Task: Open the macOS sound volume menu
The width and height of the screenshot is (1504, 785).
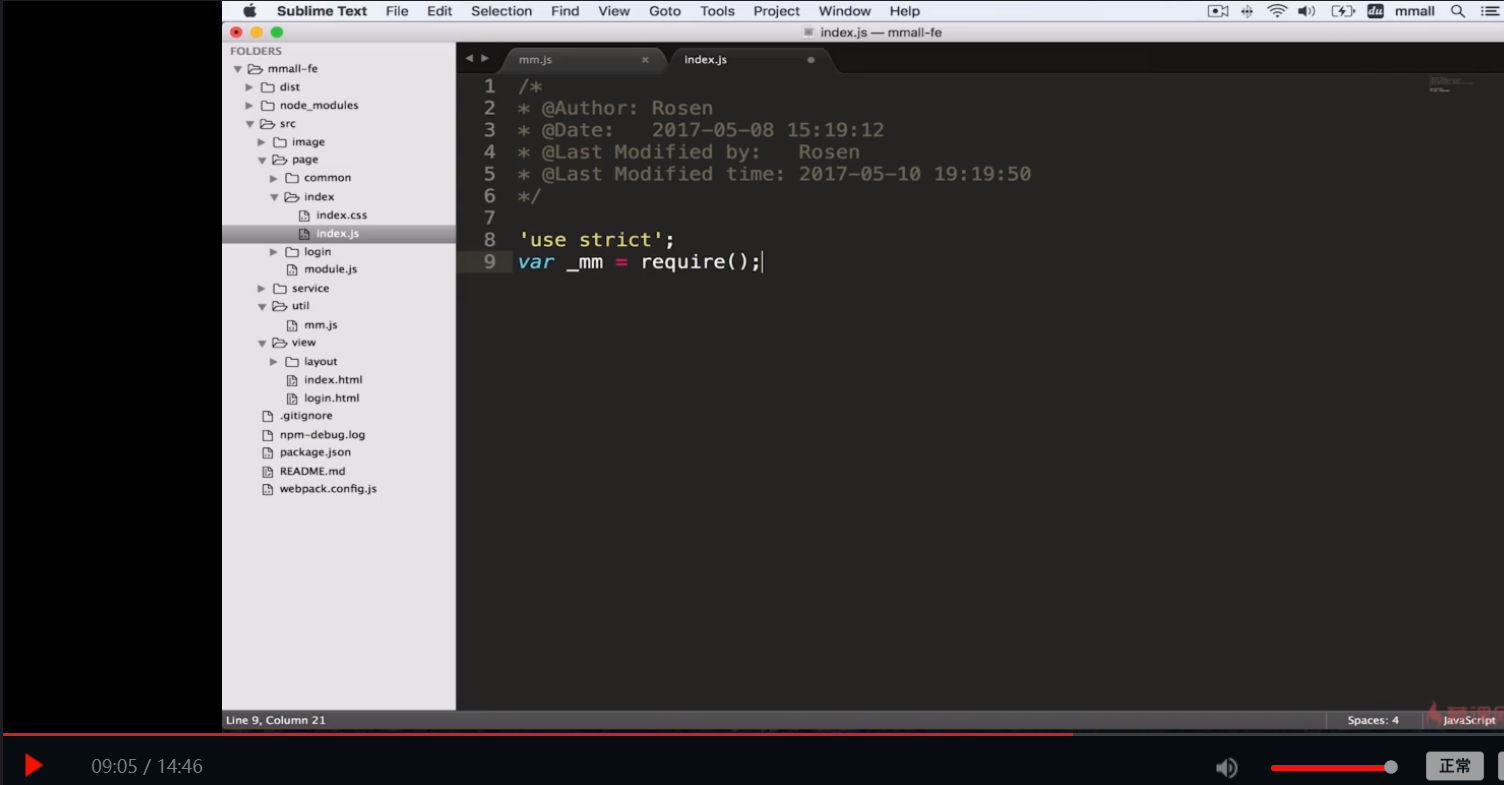Action: click(1306, 11)
